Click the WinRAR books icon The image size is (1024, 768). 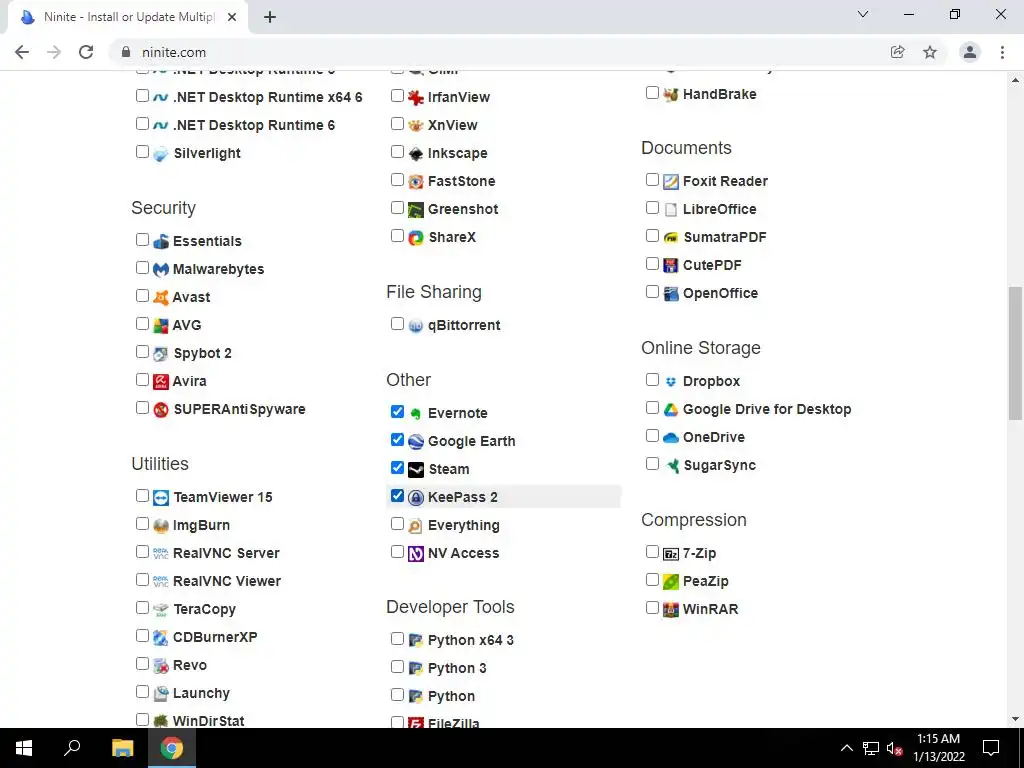pyautogui.click(x=671, y=609)
